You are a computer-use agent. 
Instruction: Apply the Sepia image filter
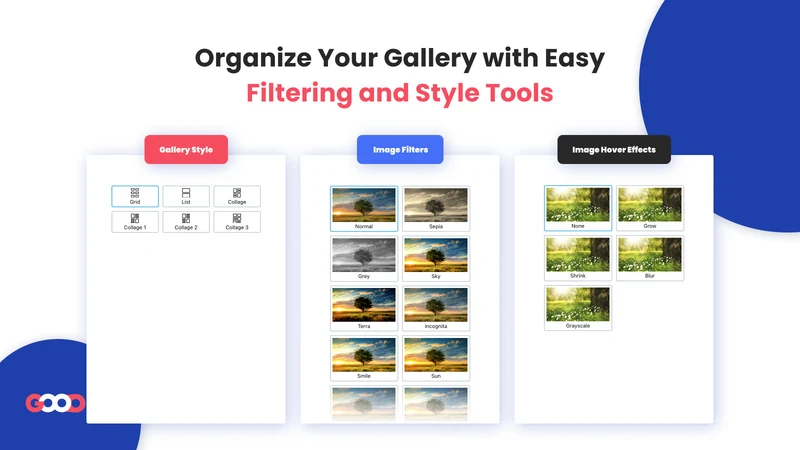point(436,209)
